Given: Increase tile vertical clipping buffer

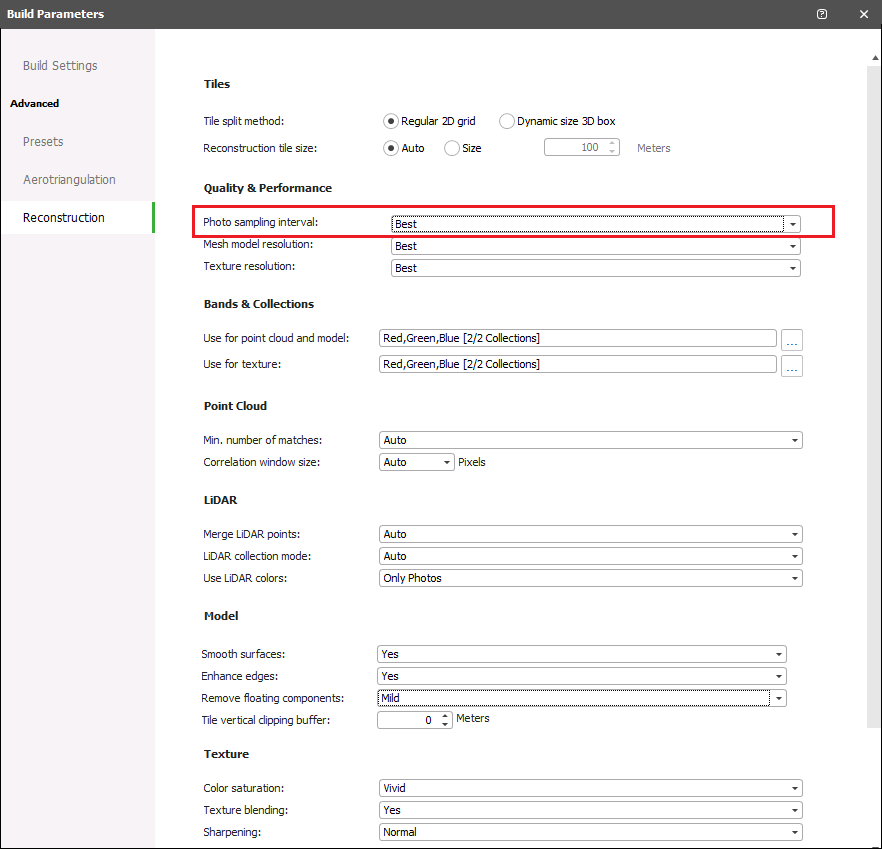Looking at the screenshot, I should pos(445,716).
